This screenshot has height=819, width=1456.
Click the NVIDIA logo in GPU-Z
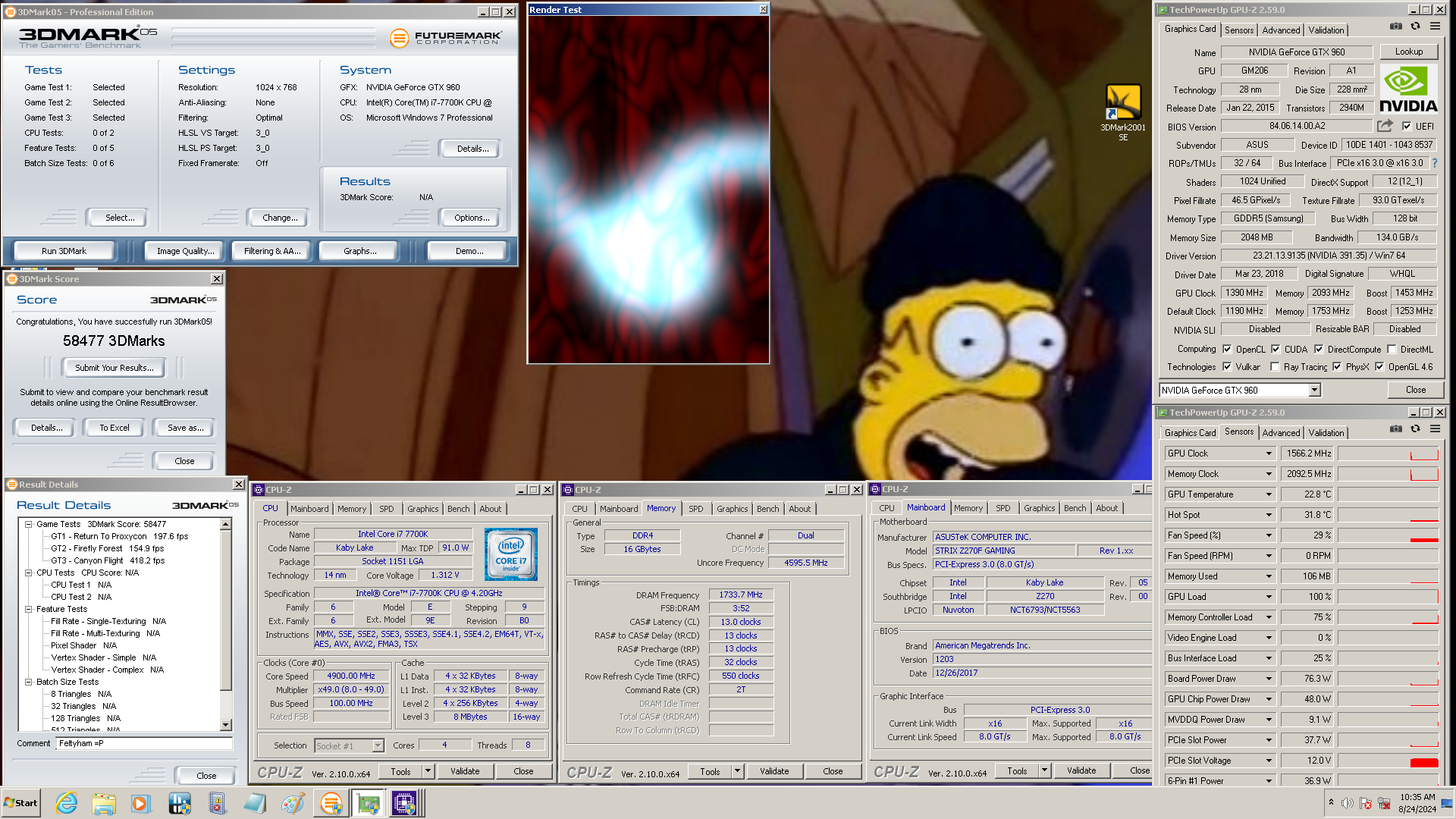coord(1408,89)
